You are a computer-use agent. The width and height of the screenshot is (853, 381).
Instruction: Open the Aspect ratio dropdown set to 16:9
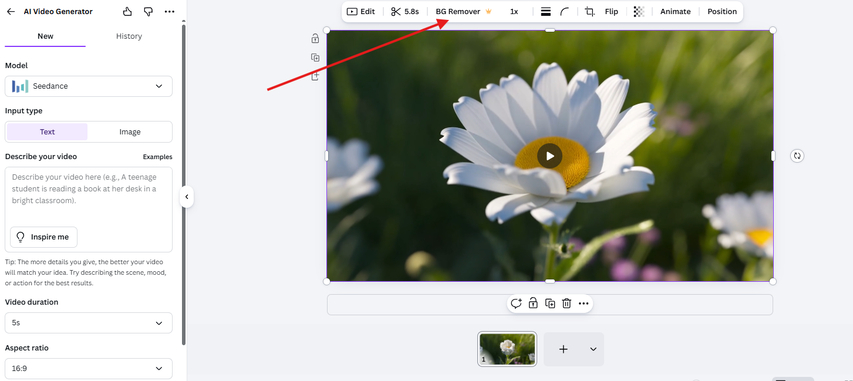pos(89,368)
